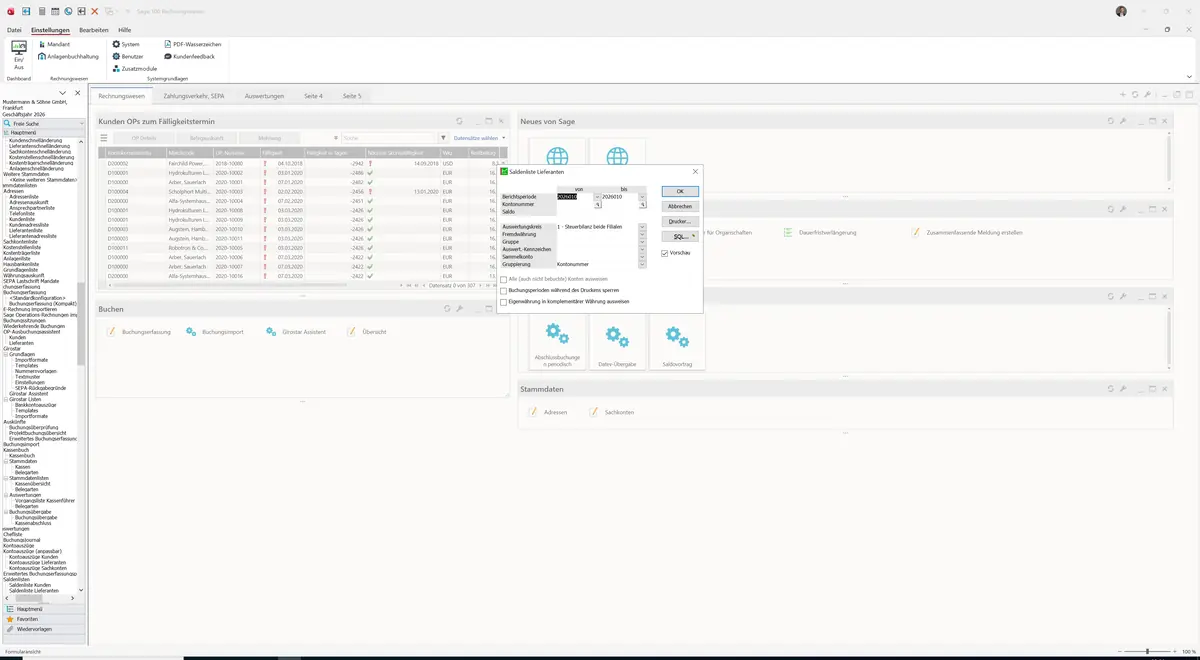This screenshot has height=660, width=1200.
Task: Open the PDF-Wasserzeichen option
Action: pyautogui.click(x=192, y=44)
